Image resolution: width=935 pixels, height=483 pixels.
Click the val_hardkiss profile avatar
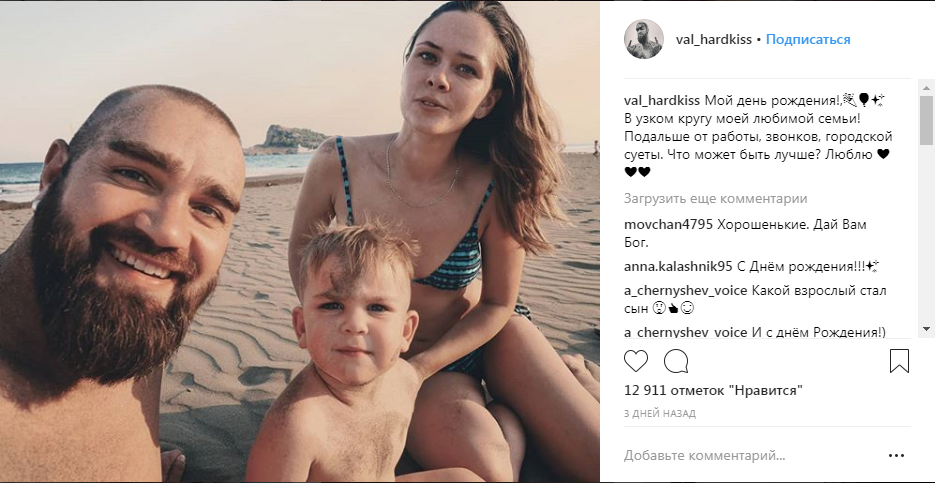644,39
